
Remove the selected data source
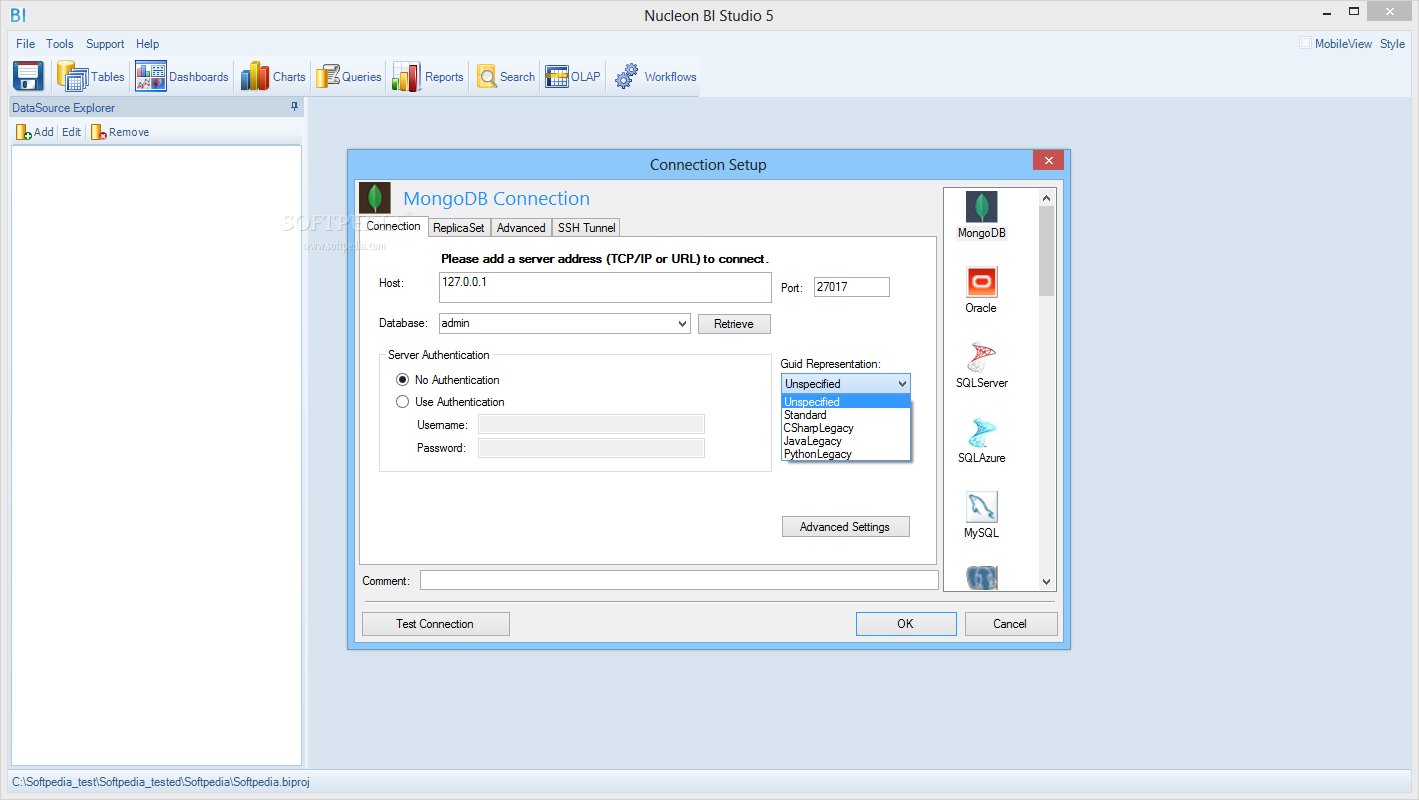120,132
